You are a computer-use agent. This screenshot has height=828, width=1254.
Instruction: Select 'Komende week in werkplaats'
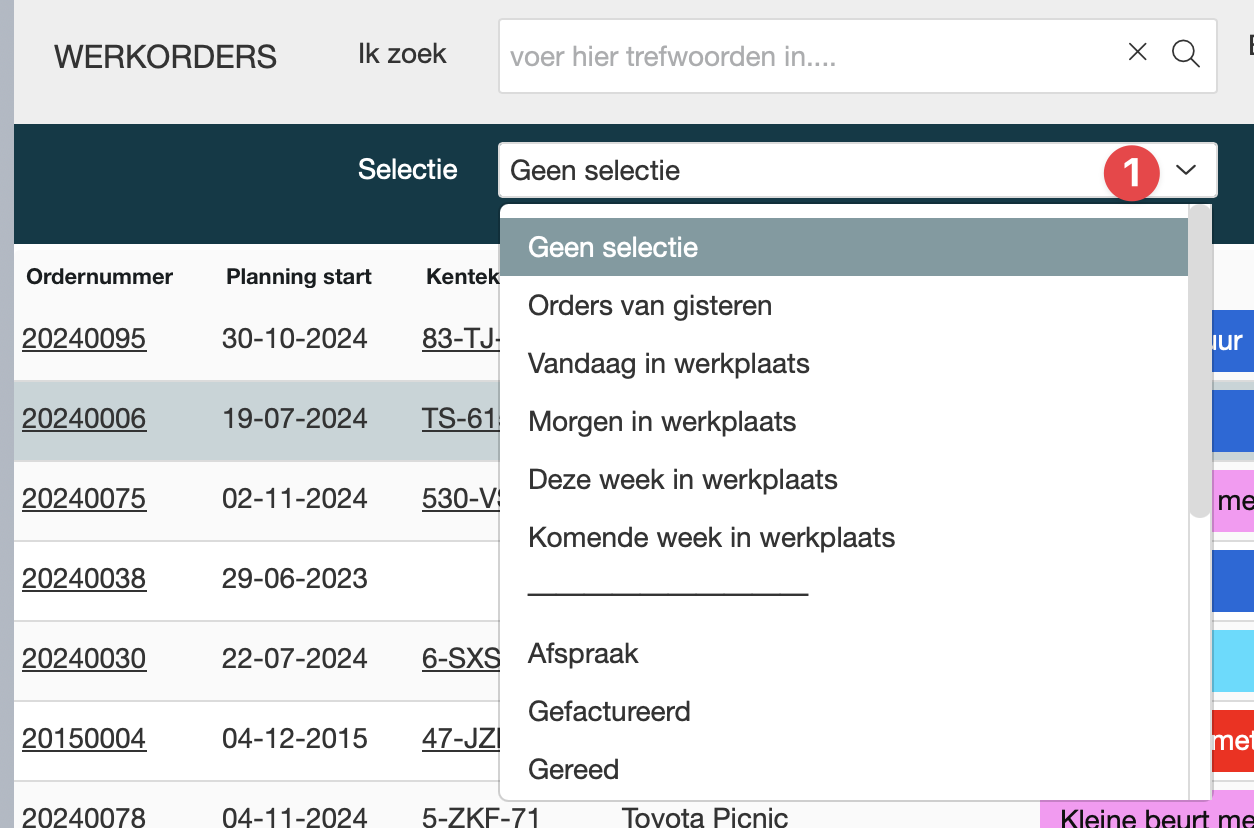[x=711, y=537]
